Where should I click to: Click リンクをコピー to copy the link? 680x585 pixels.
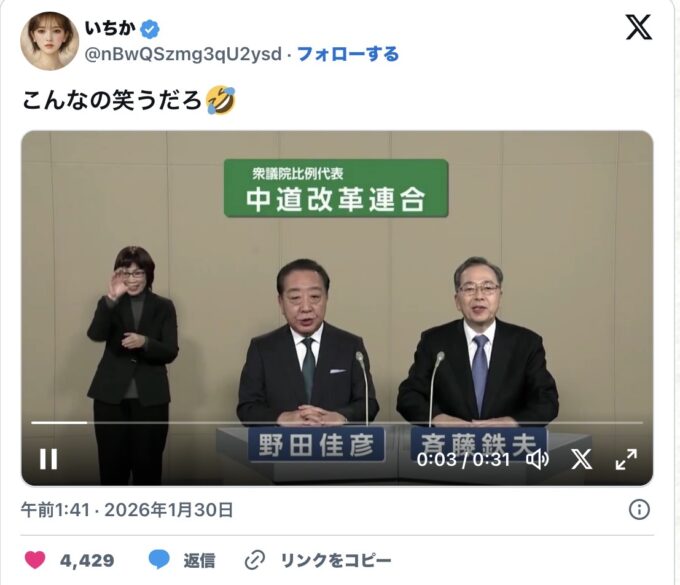(x=336, y=561)
